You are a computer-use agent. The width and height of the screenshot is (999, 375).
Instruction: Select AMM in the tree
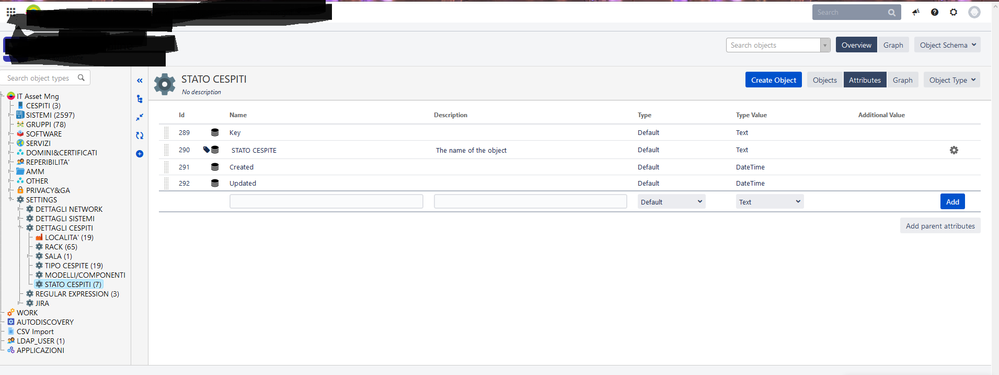[x=35, y=171]
